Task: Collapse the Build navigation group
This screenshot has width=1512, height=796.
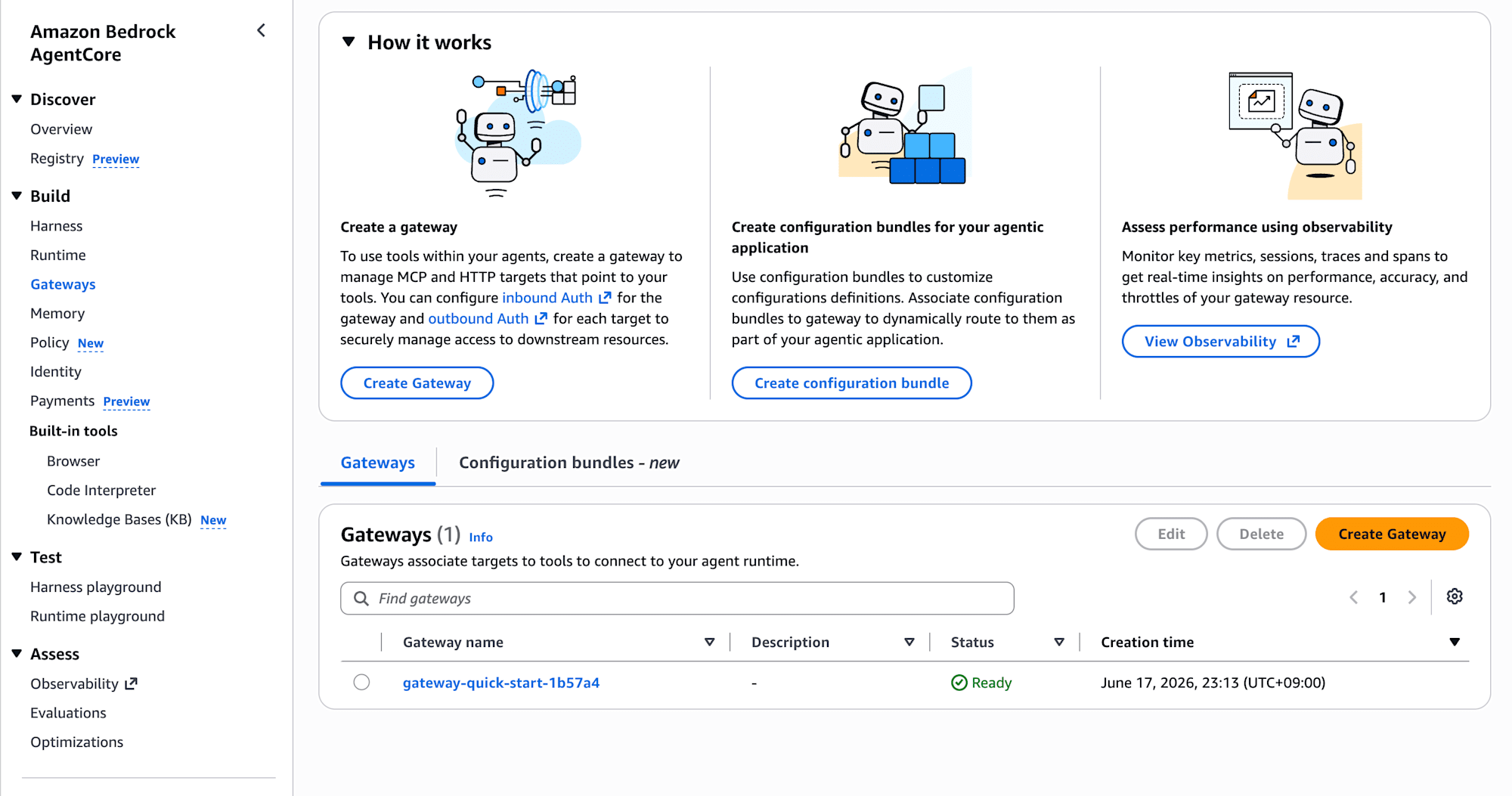Action: point(17,196)
